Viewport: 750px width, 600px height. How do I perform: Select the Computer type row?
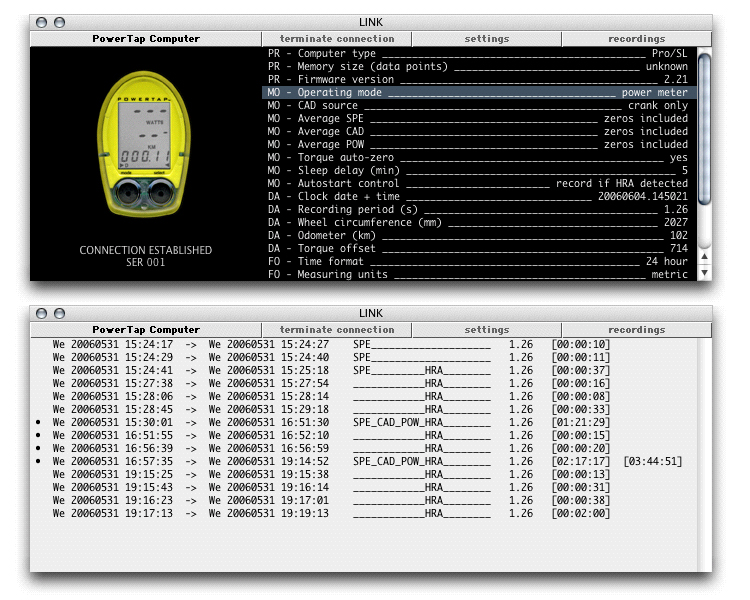479,54
